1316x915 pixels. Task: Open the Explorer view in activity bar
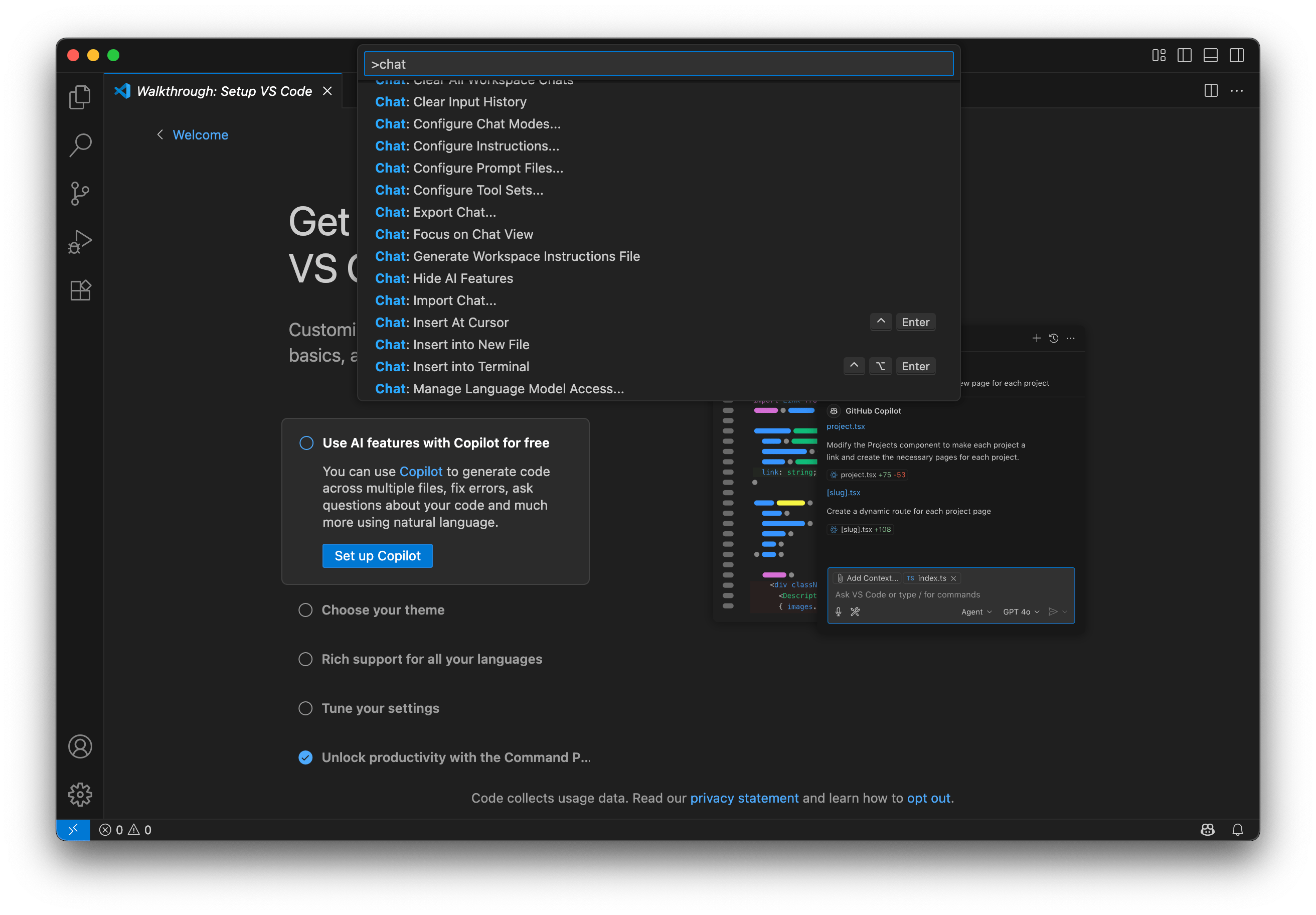click(80, 97)
